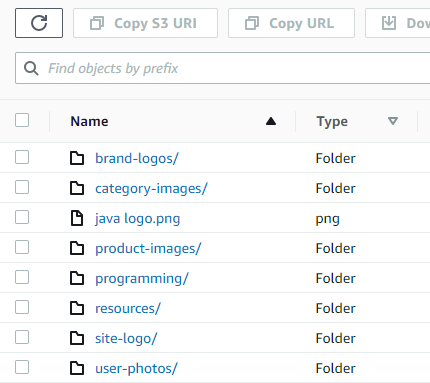Click the partially visible Download button
Image resolution: width=430 pixels, height=383 pixels.
point(398,23)
